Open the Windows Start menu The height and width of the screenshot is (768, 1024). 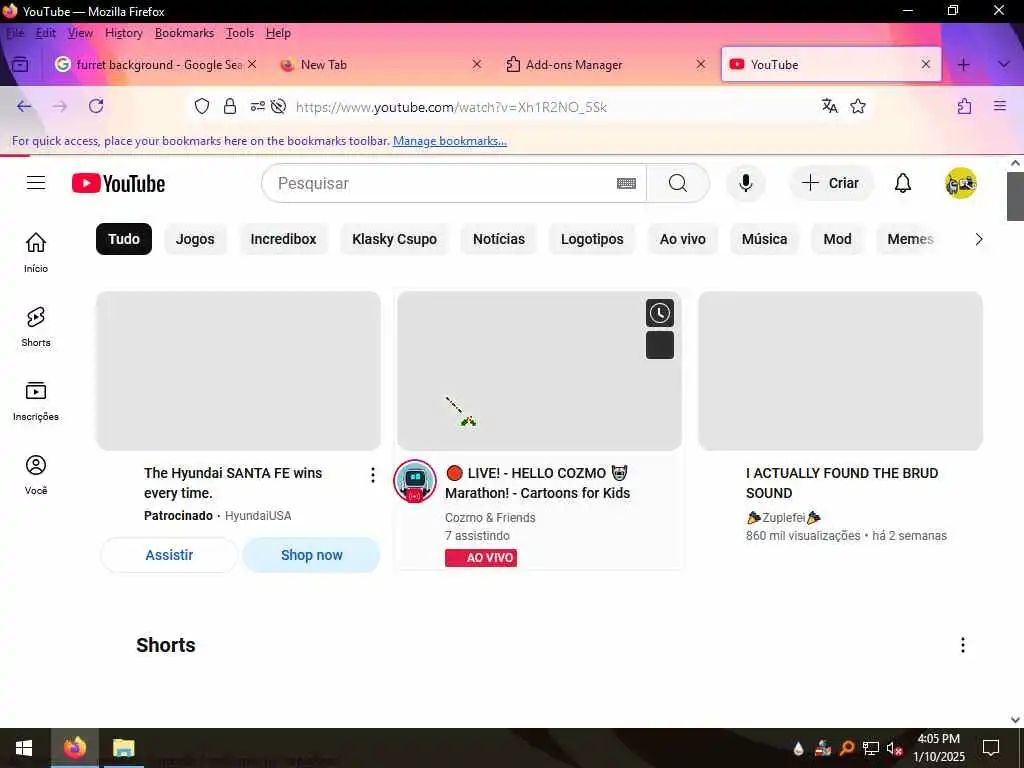tap(24, 748)
